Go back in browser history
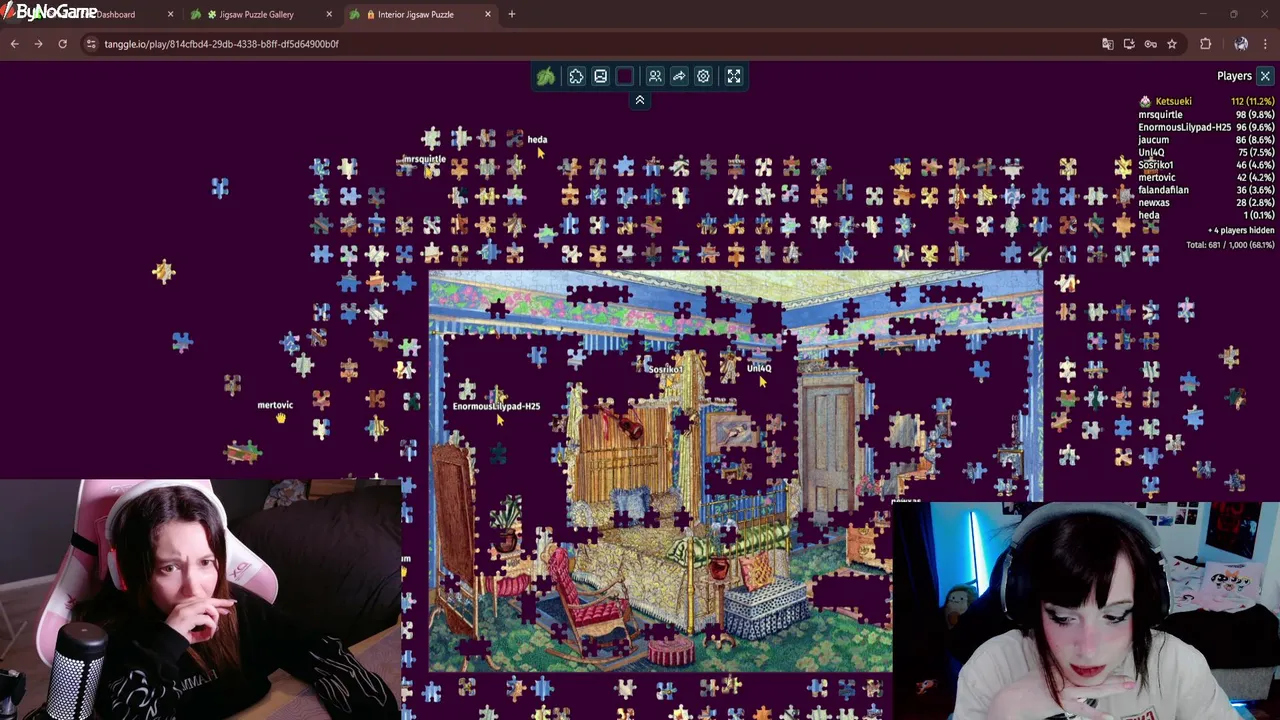Screen dimensions: 1280x720 [x=14, y=44]
